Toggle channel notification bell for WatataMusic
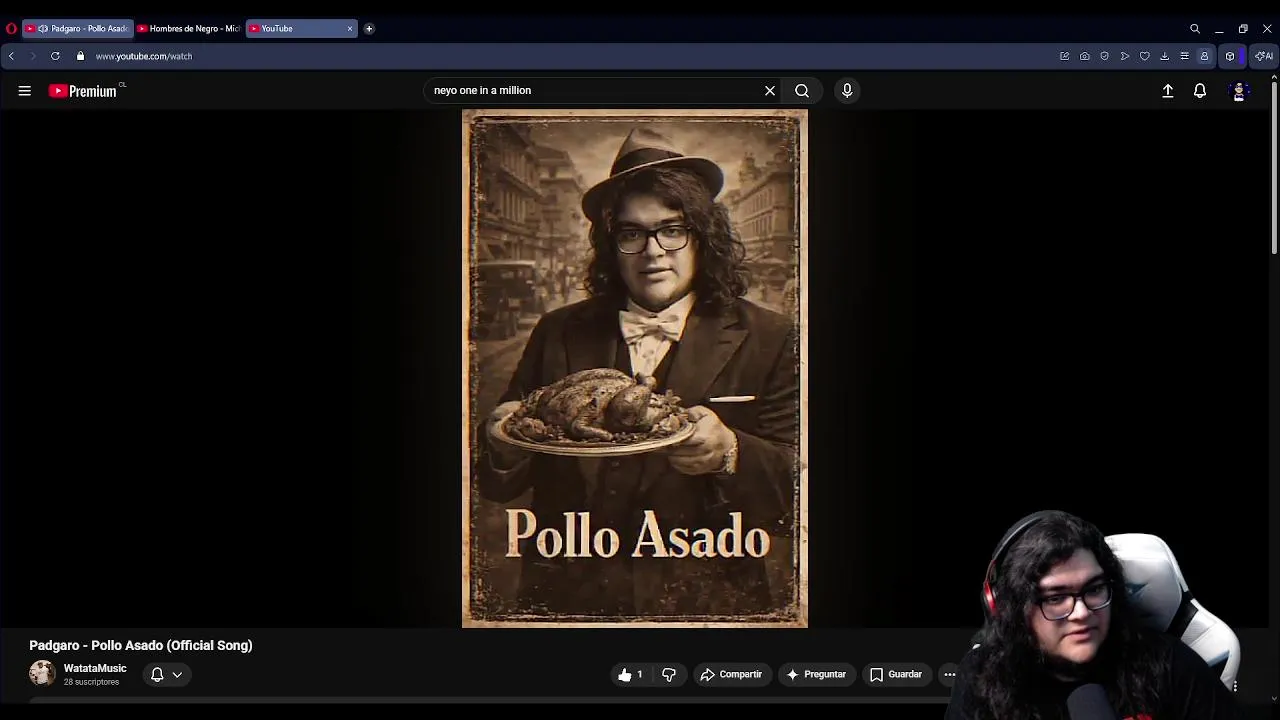Image resolution: width=1280 pixels, height=720 pixels. (x=157, y=675)
